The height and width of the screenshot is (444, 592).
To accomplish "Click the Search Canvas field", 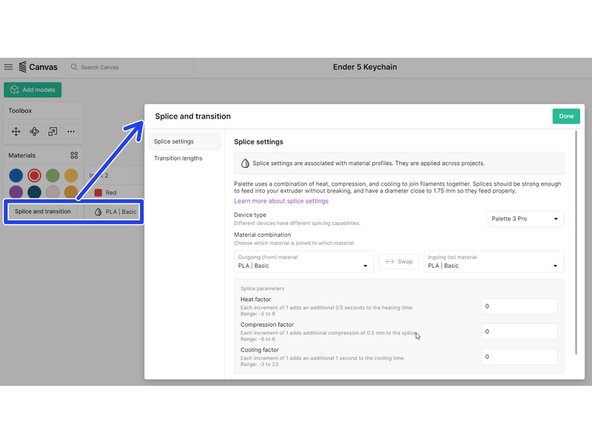I will click(x=130, y=67).
